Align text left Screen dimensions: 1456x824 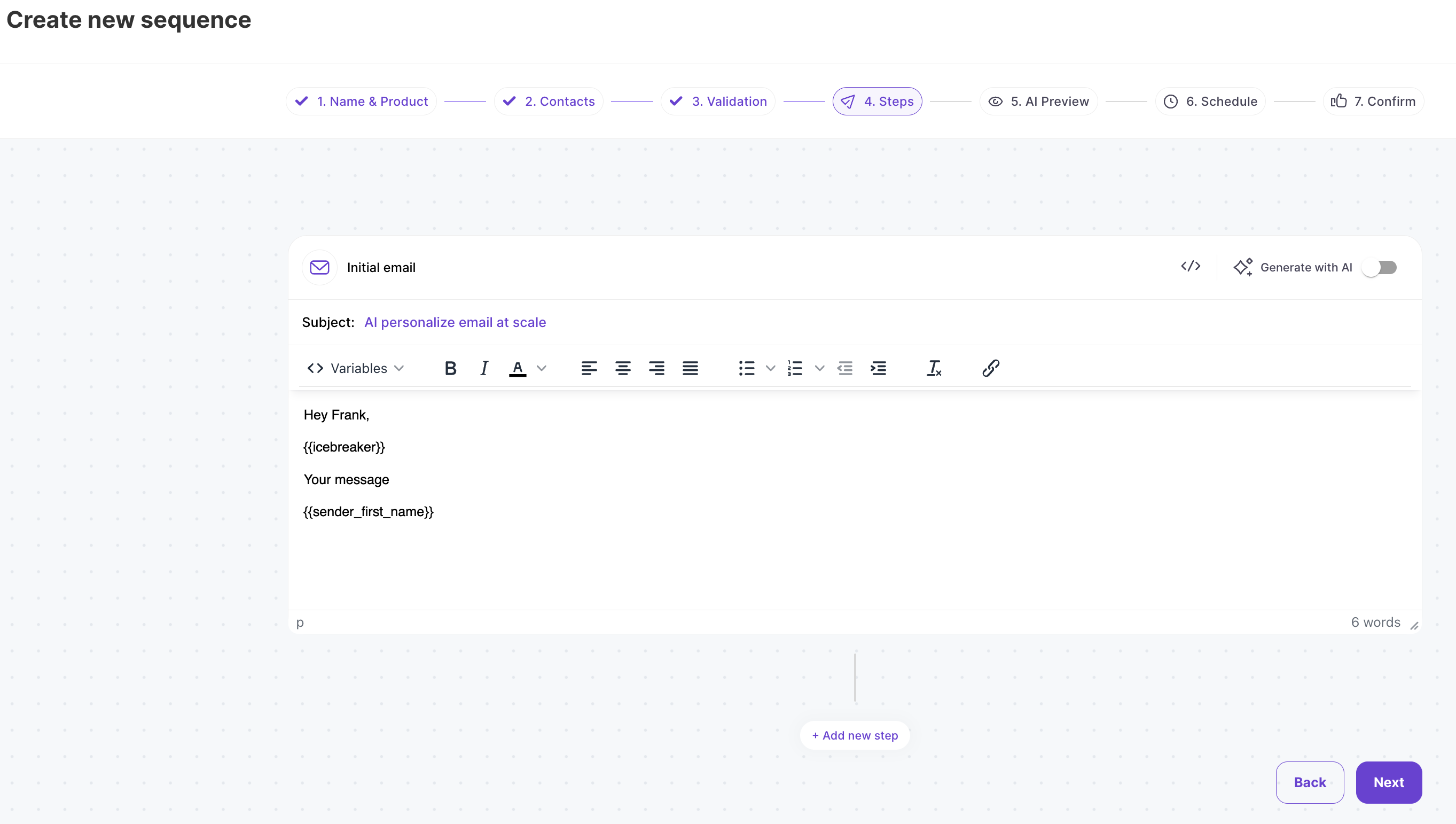[589, 368]
